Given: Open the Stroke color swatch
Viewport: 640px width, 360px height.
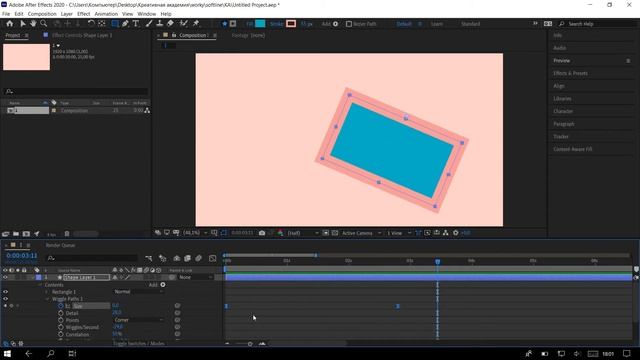Looking at the screenshot, I should pos(291,24).
